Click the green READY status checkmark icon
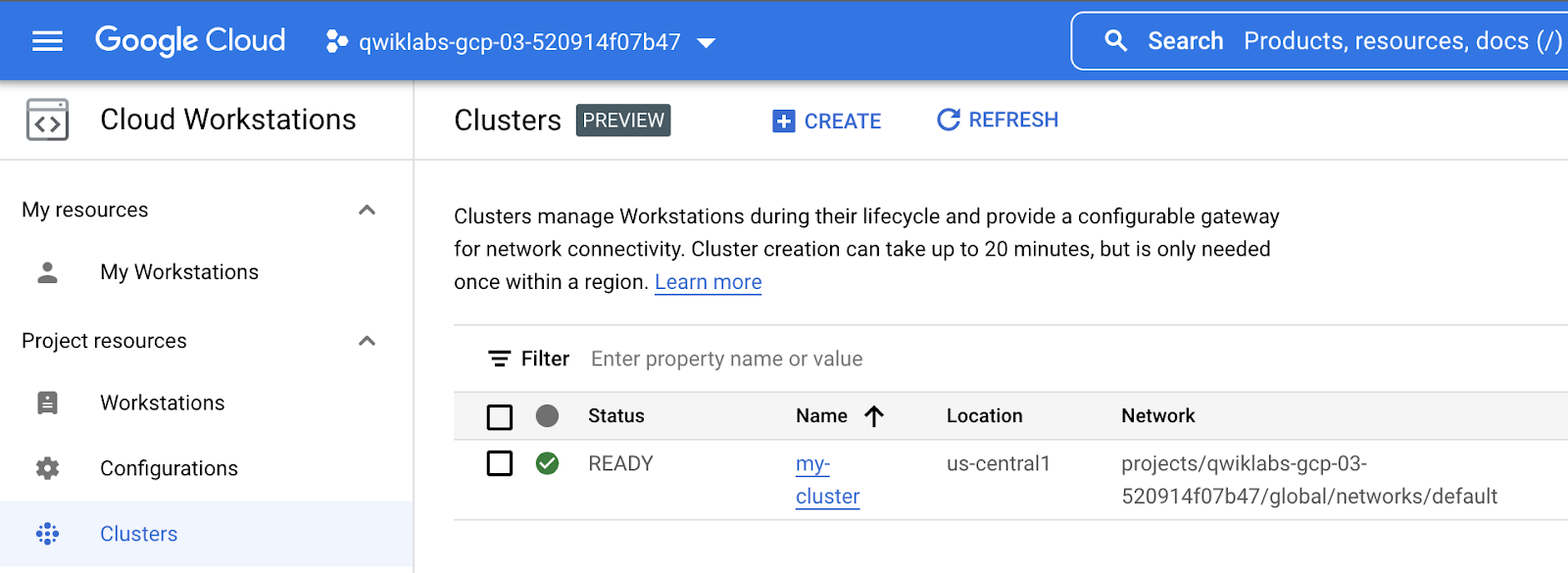 tap(547, 463)
